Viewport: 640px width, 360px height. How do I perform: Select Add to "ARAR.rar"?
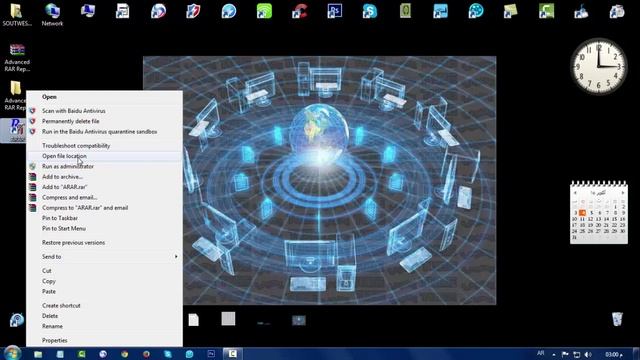(x=104, y=187)
